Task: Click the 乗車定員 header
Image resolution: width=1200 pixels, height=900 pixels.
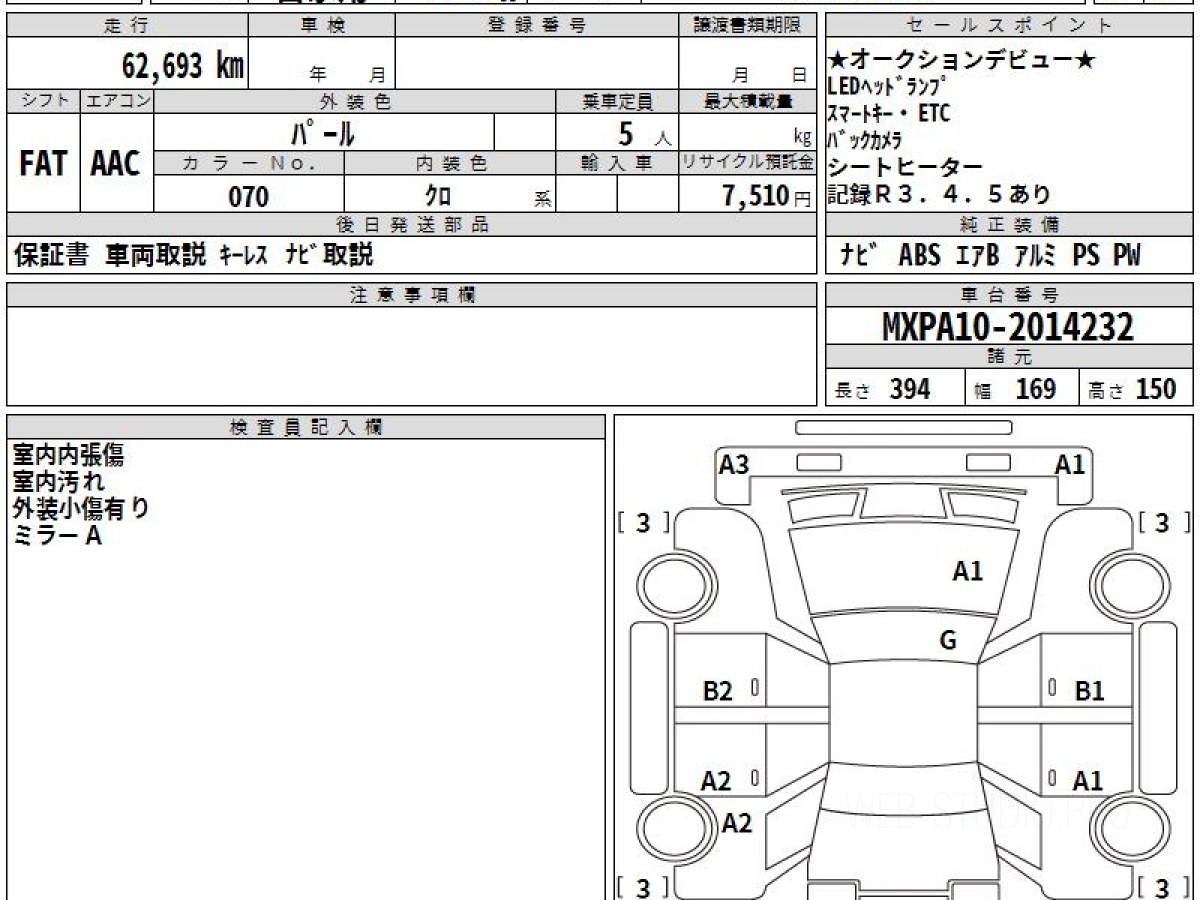Action: point(617,101)
